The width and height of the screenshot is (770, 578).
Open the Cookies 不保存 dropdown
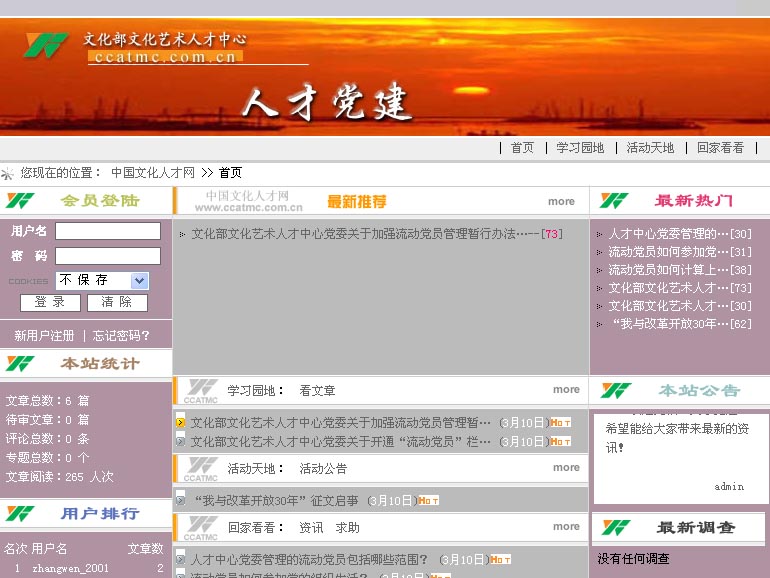[x=102, y=280]
